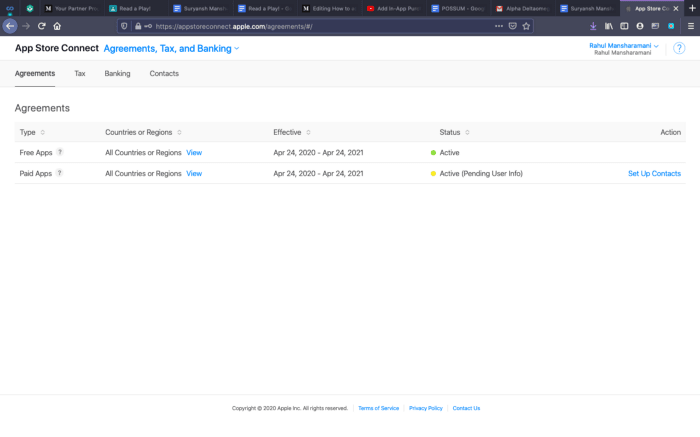Viewport: 700px width, 437px height.
Task: Sort the table by Effective date
Action: click(292, 132)
